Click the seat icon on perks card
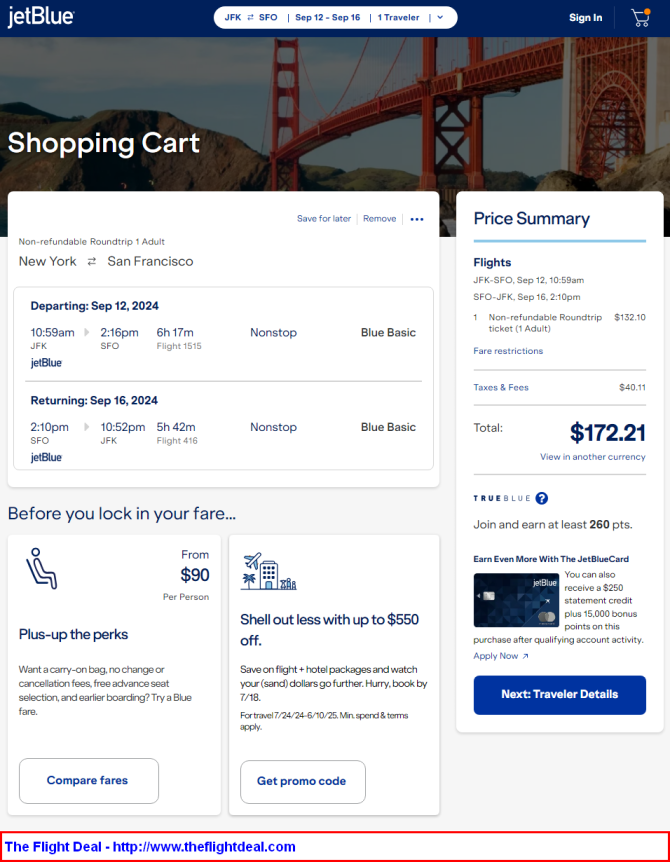 click(41, 568)
